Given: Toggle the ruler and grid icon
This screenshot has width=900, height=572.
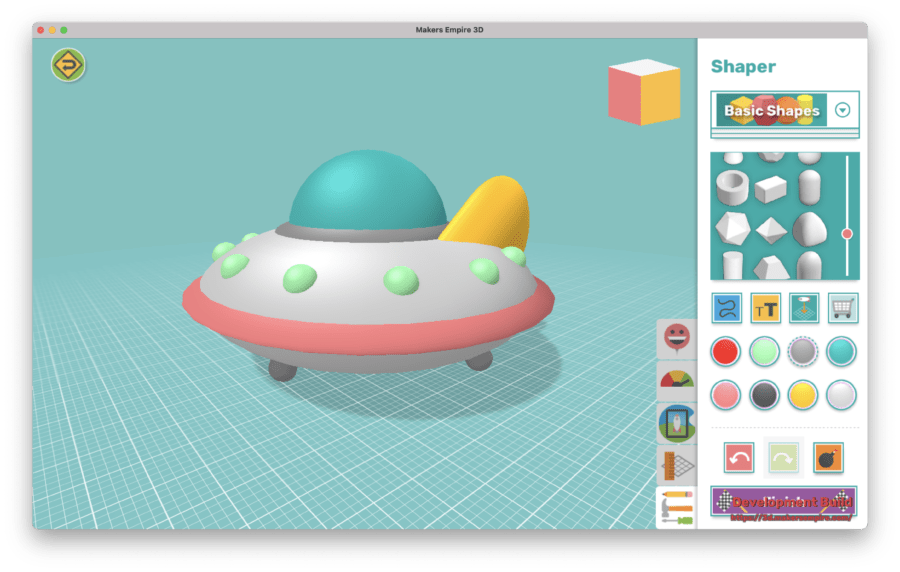Looking at the screenshot, I should click(677, 466).
